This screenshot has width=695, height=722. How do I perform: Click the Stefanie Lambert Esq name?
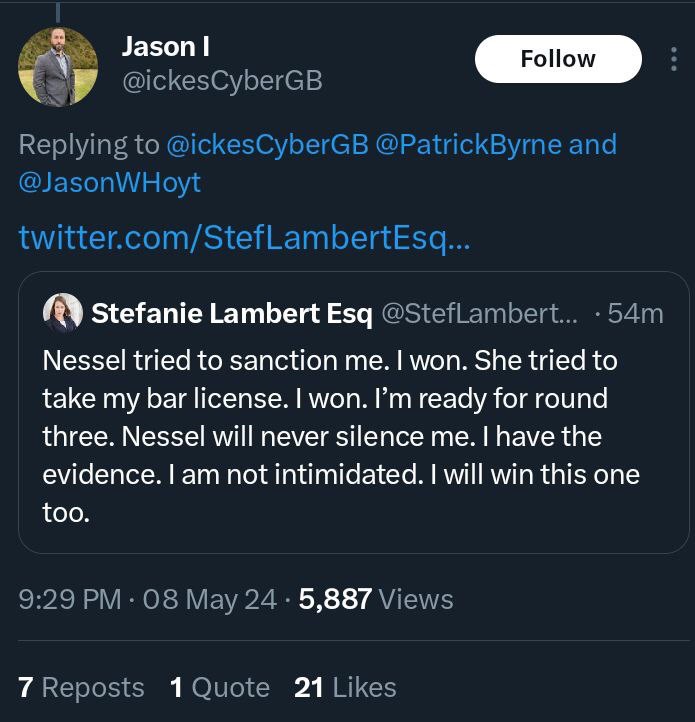[231, 314]
